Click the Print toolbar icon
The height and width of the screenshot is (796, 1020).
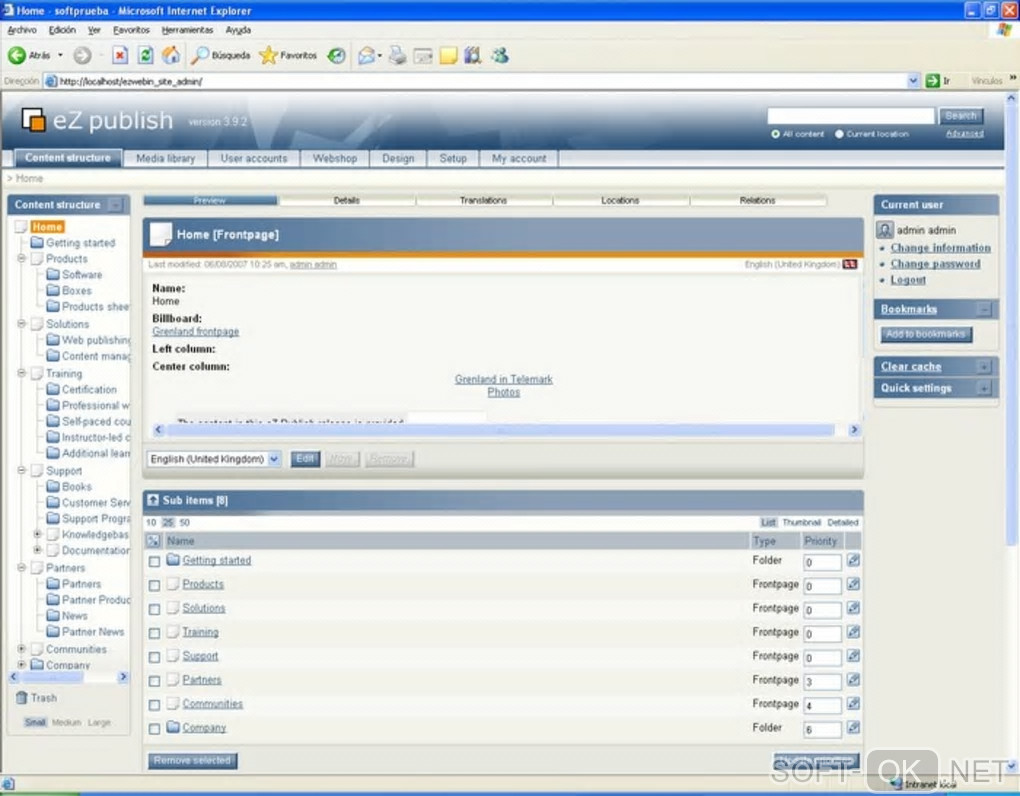[397, 55]
